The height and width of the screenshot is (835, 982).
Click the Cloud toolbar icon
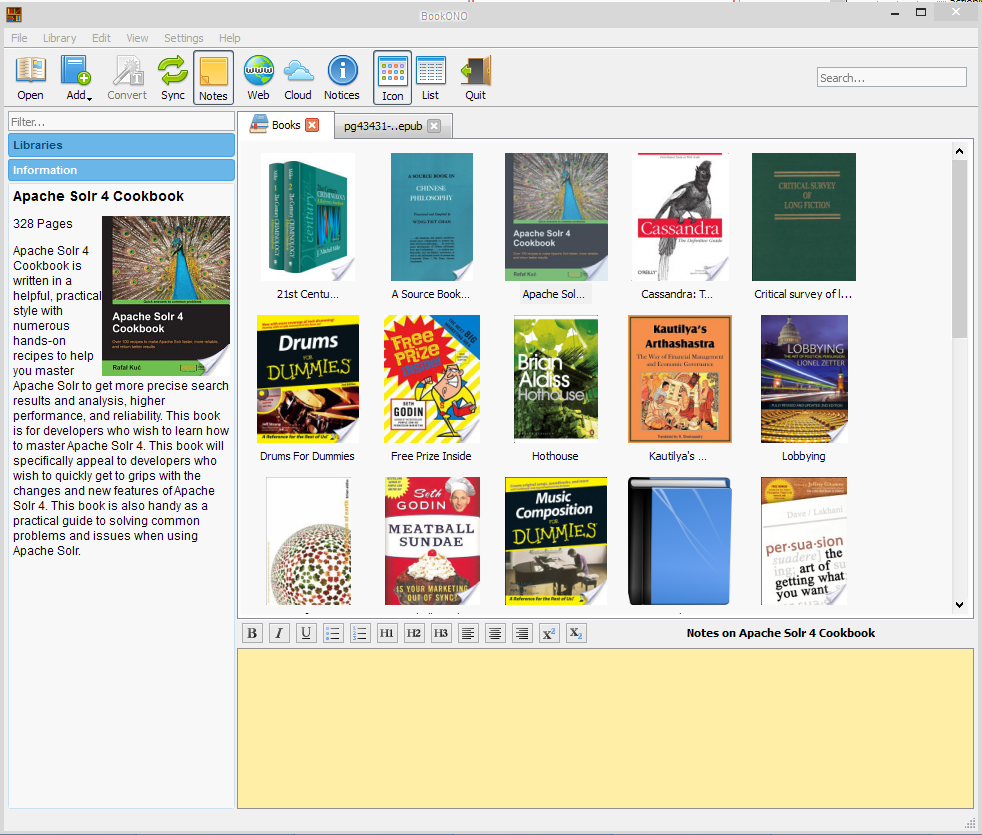click(x=298, y=78)
